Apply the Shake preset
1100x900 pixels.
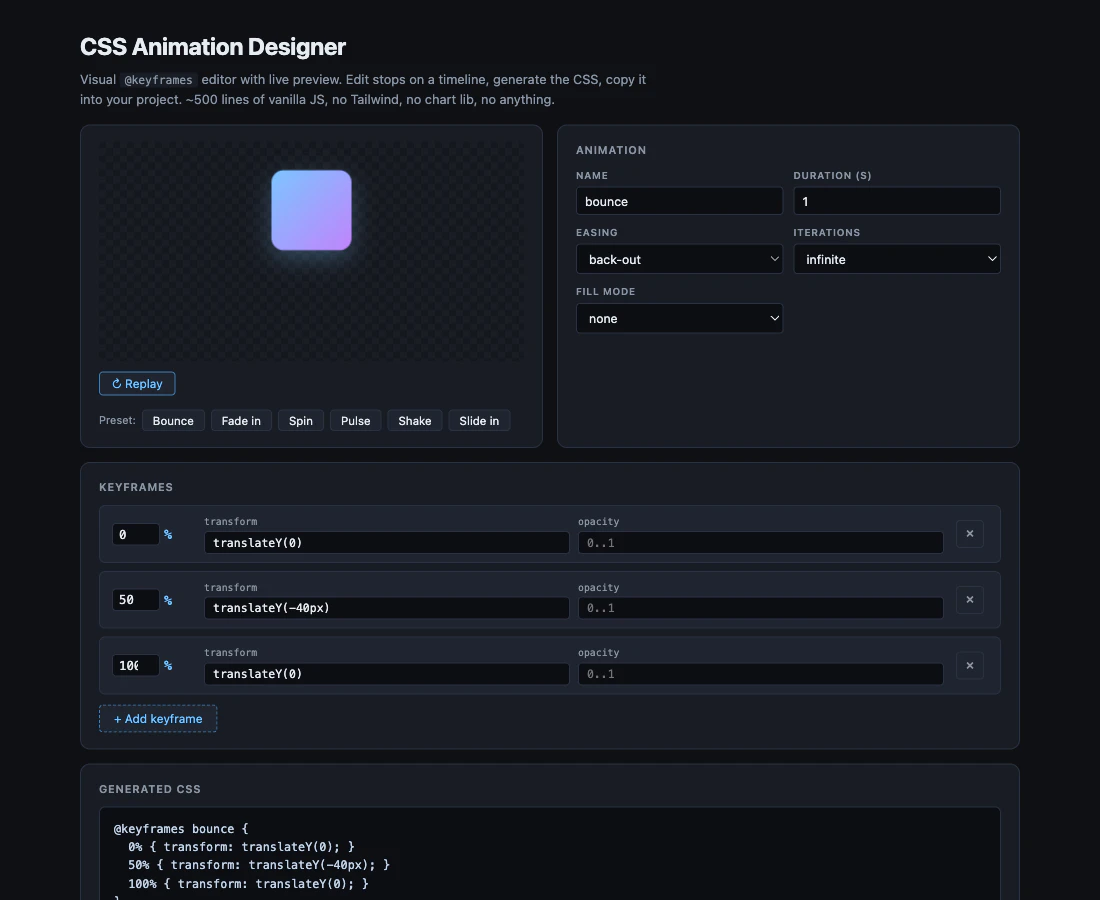point(415,421)
